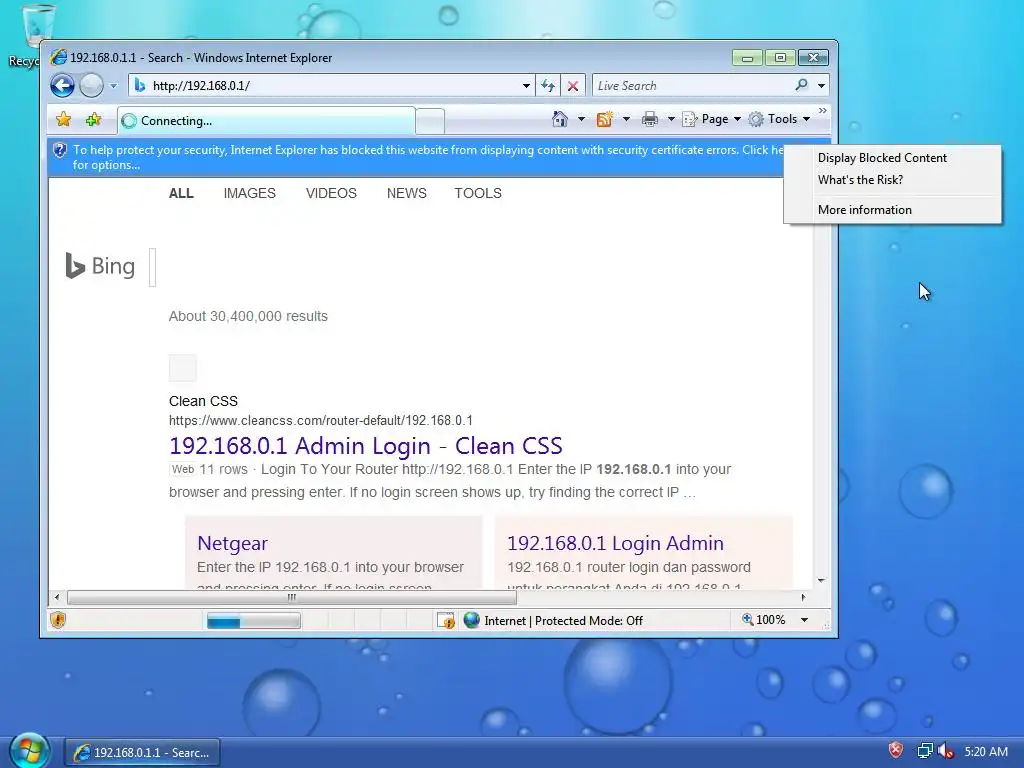
Task: Open Bing TOOLS tab
Action: pos(478,193)
